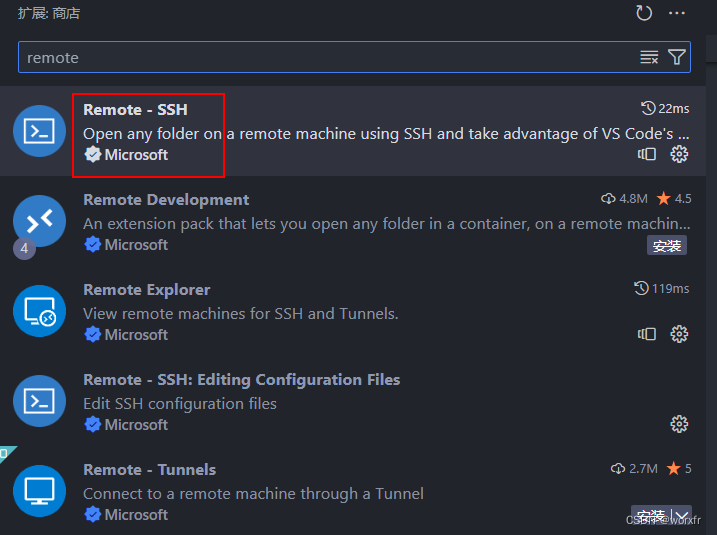The width and height of the screenshot is (717, 535).
Task: Click Microsoft publisher under SSH Editing Configuration Files
Action: (x=136, y=425)
